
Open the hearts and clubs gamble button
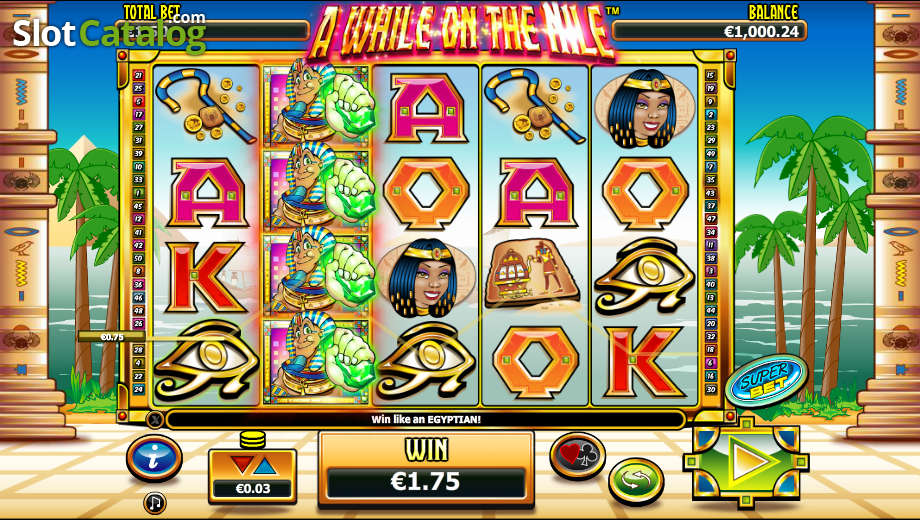(x=578, y=456)
